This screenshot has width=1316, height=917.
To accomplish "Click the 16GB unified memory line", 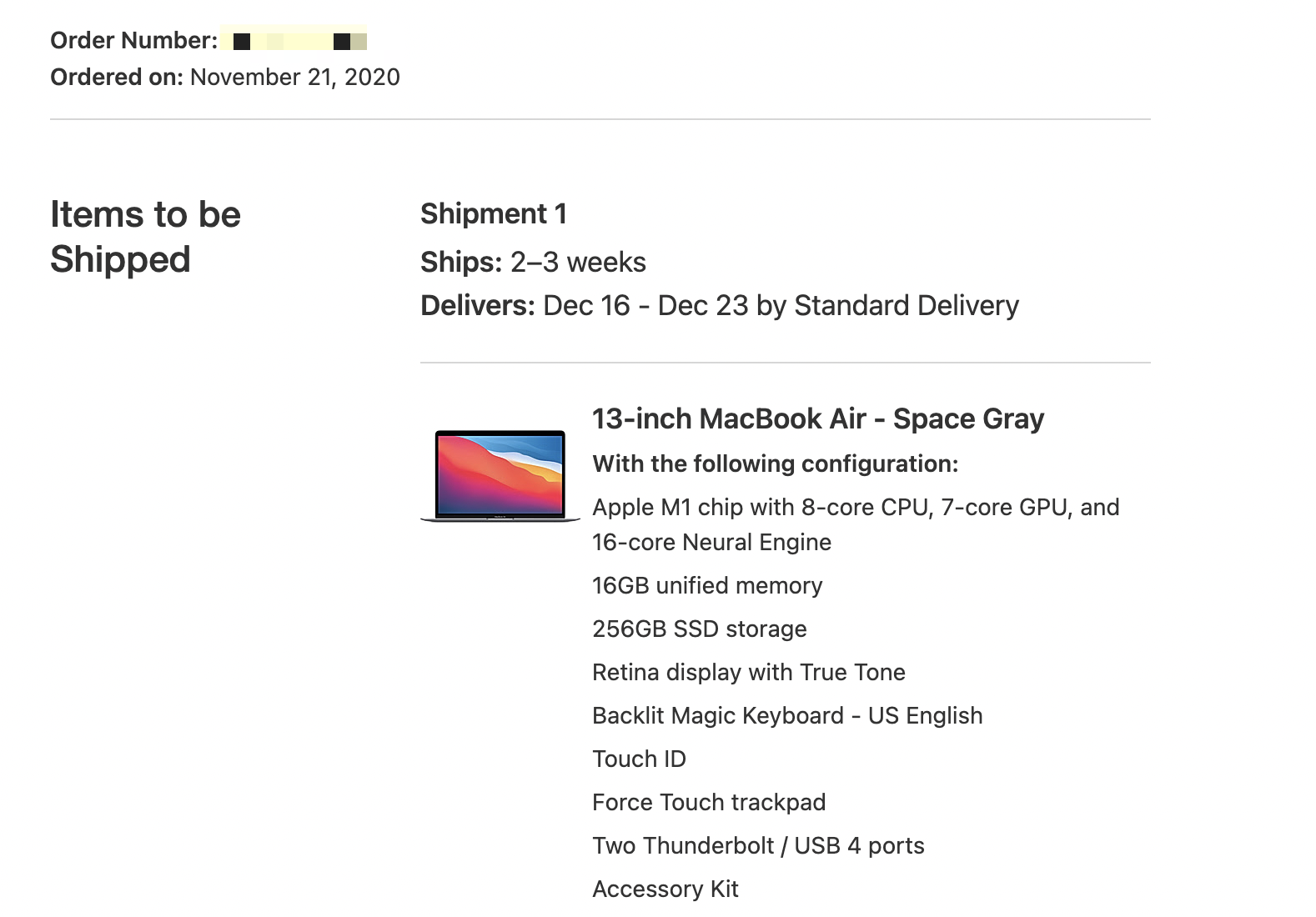I will tap(706, 585).
